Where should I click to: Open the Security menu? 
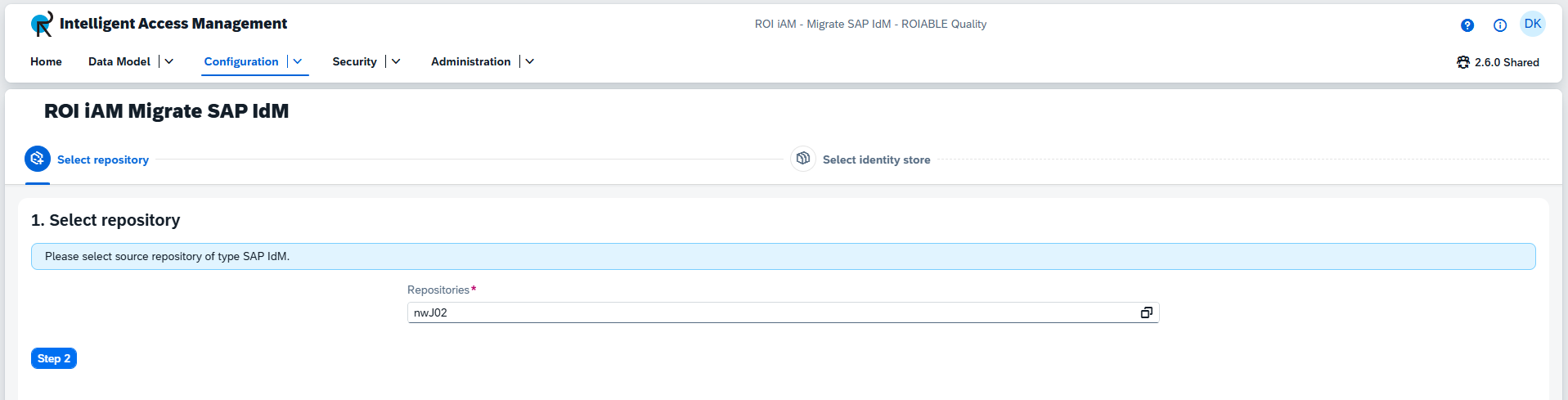coord(354,61)
